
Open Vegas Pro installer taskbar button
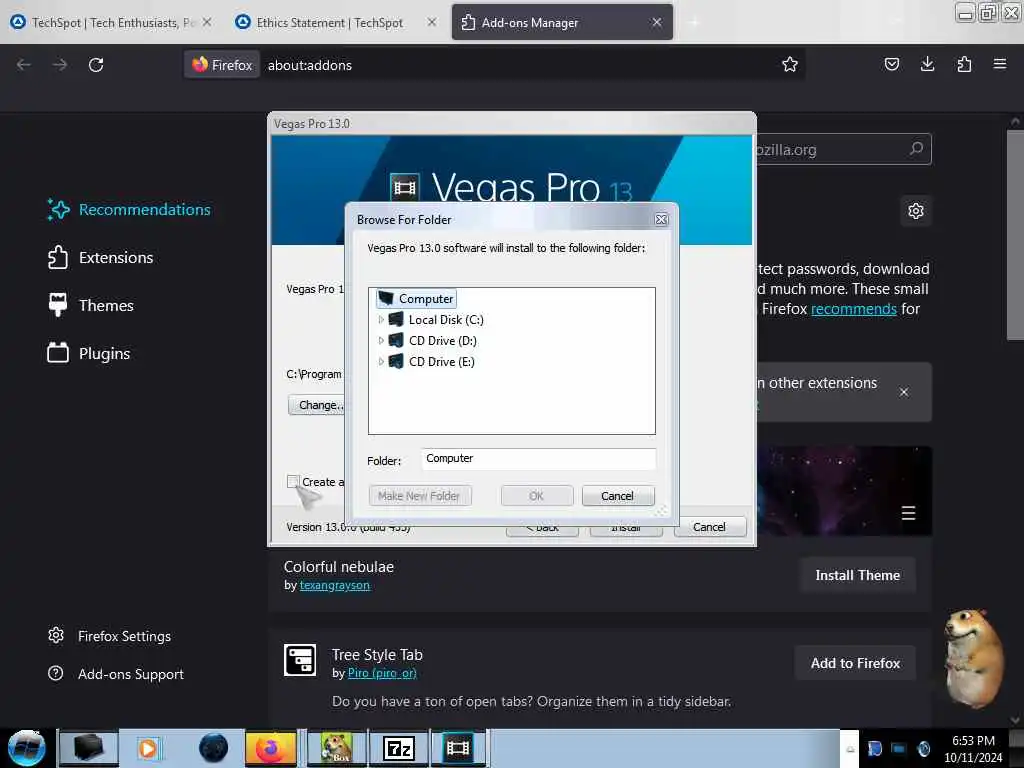pyautogui.click(x=458, y=748)
